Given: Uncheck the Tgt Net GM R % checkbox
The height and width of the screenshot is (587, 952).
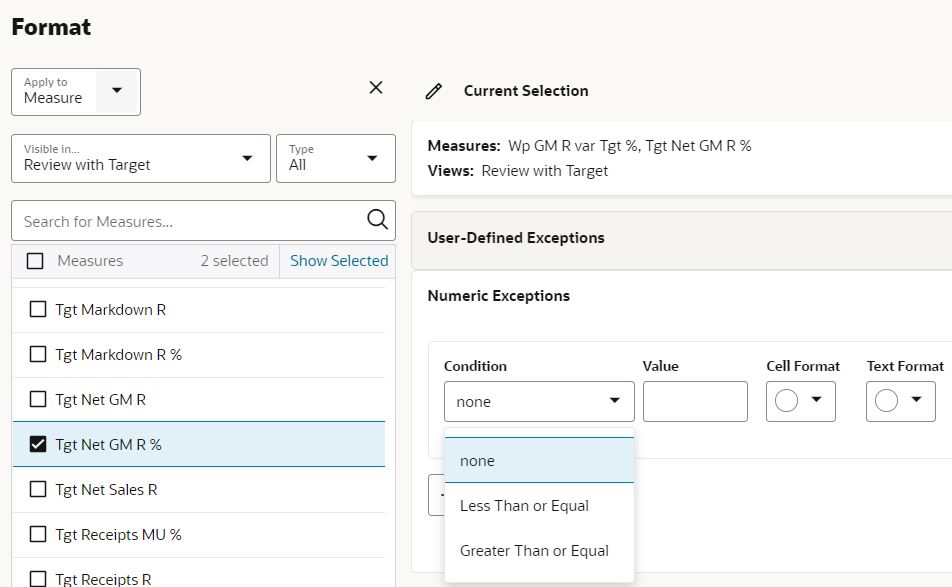Looking at the screenshot, I should click(x=38, y=444).
